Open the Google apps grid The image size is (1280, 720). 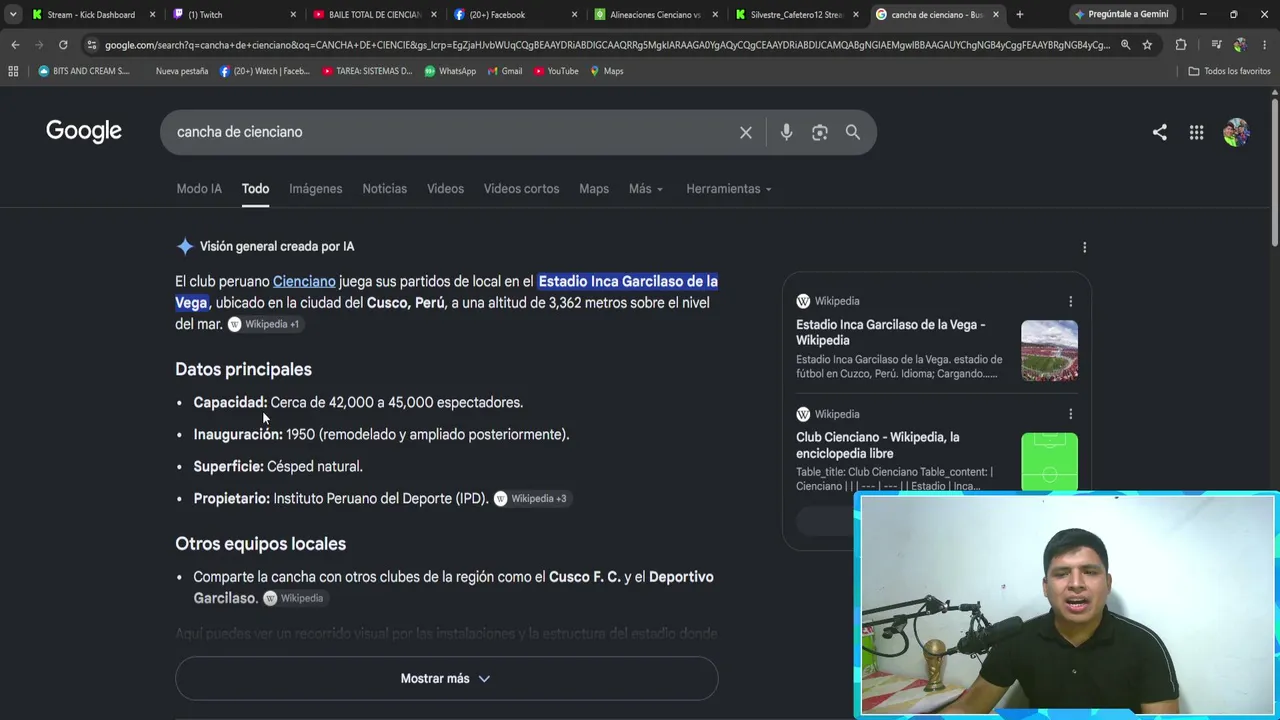pos(1196,132)
